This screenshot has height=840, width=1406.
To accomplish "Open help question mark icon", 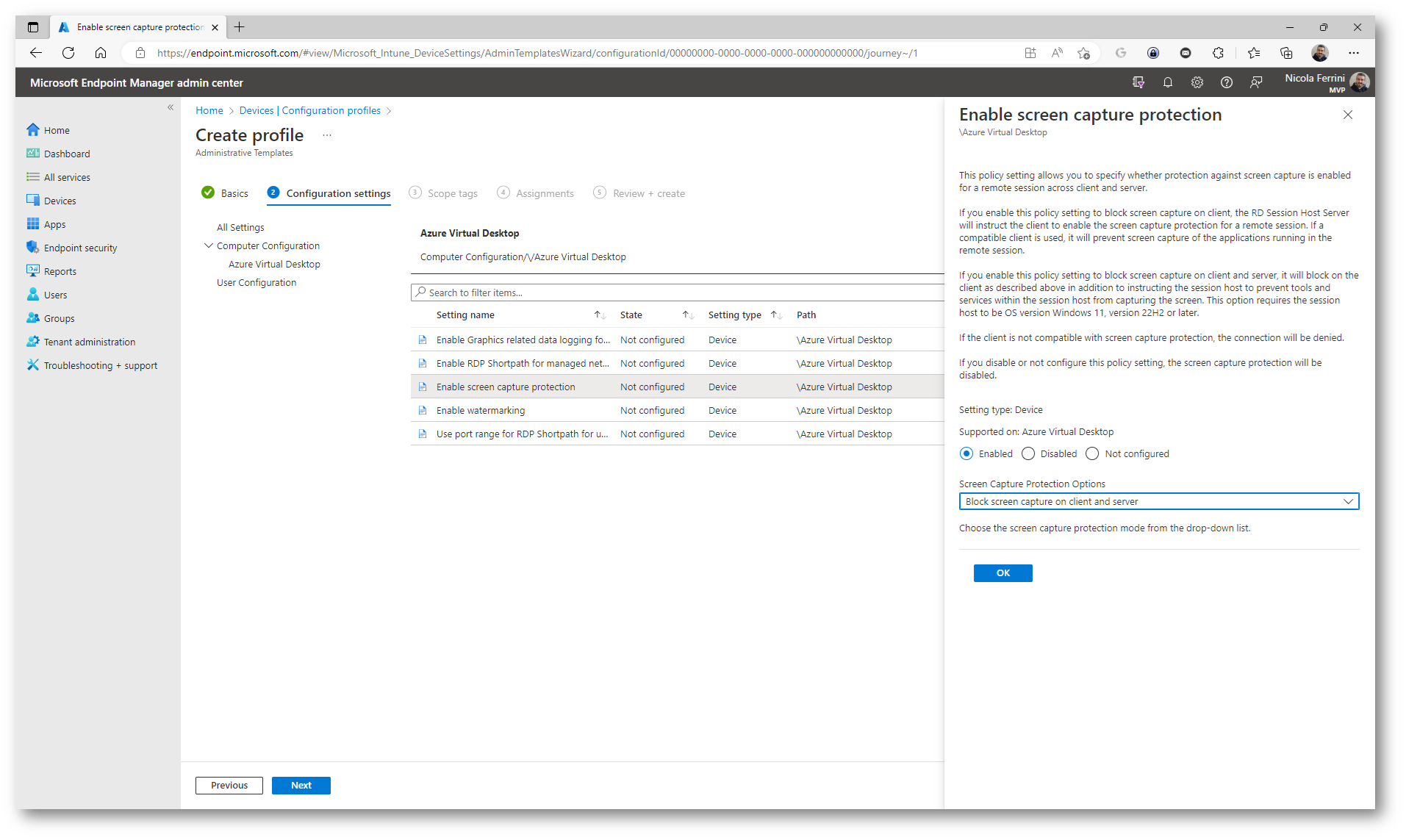I will click(1227, 82).
